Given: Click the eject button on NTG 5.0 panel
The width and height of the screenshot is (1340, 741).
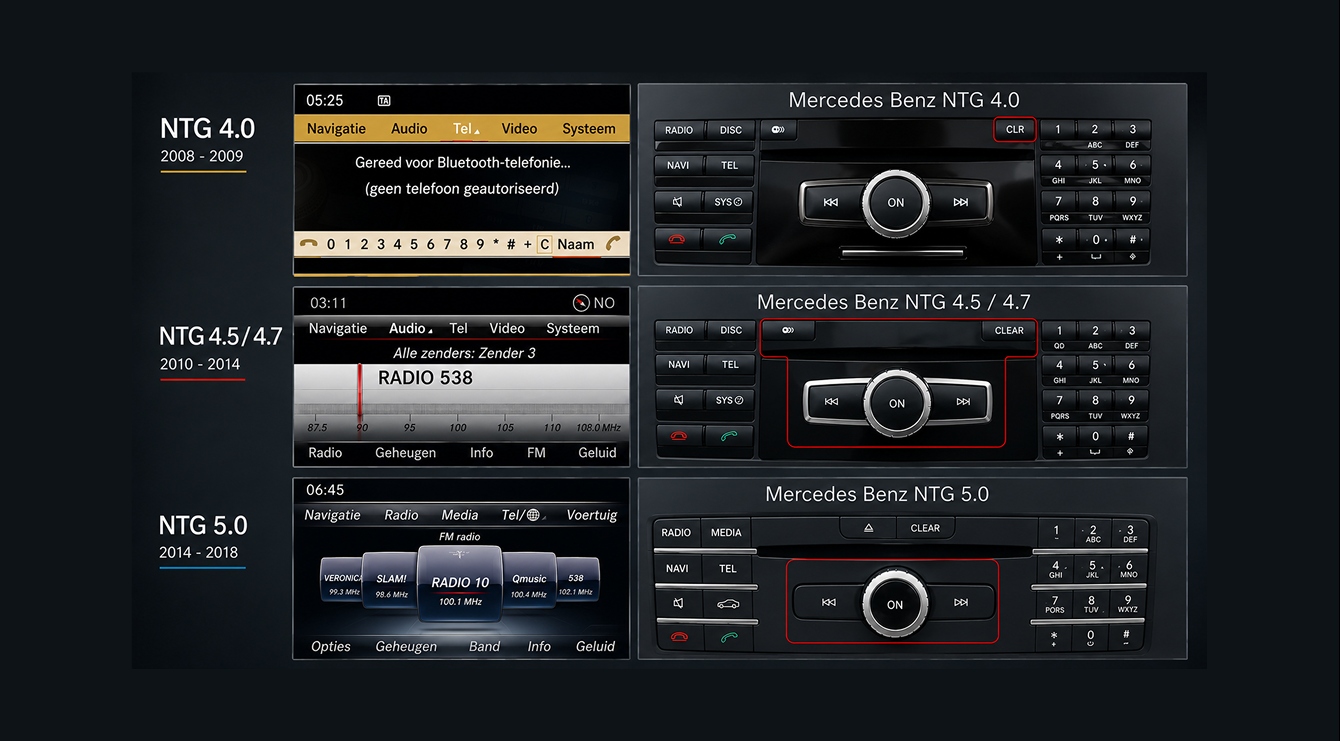Looking at the screenshot, I should pos(868,528).
